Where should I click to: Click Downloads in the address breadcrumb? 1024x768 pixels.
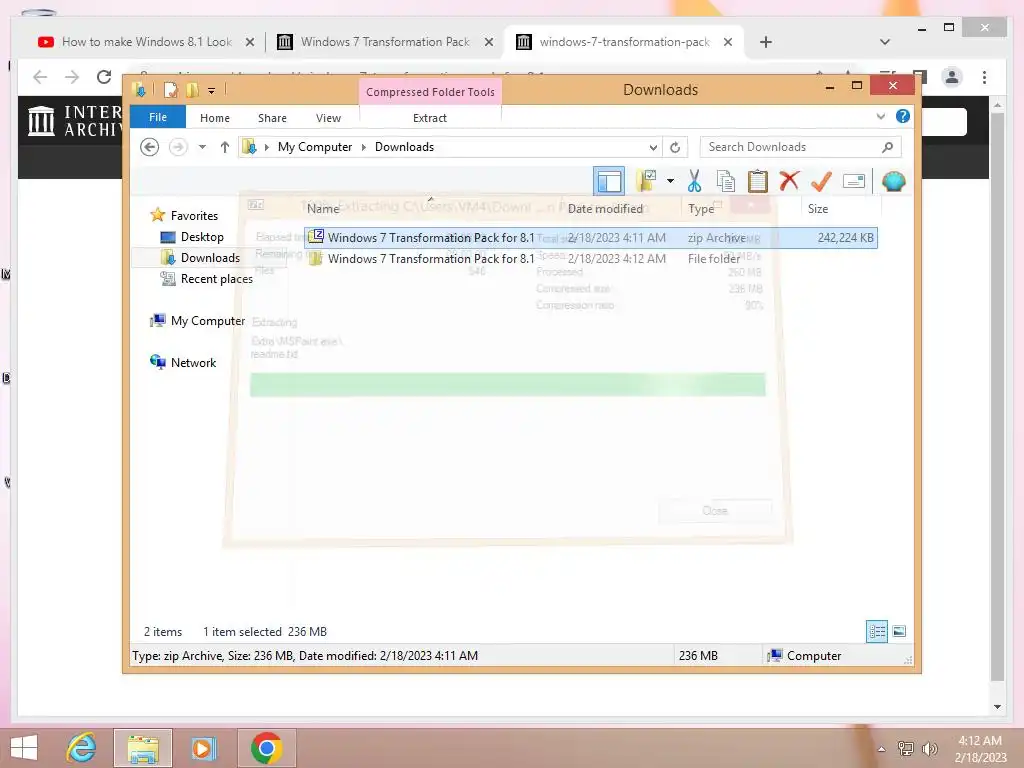pos(404,147)
